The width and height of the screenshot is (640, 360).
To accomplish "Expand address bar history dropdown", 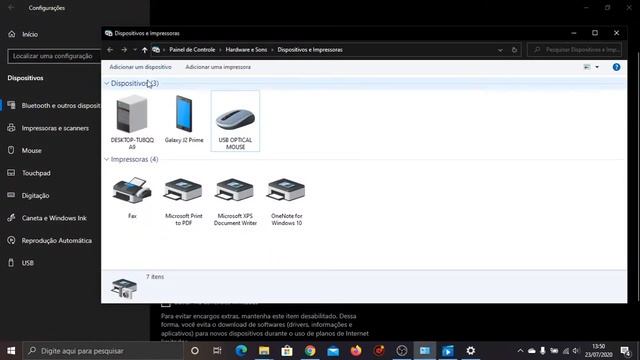I will [x=500, y=50].
